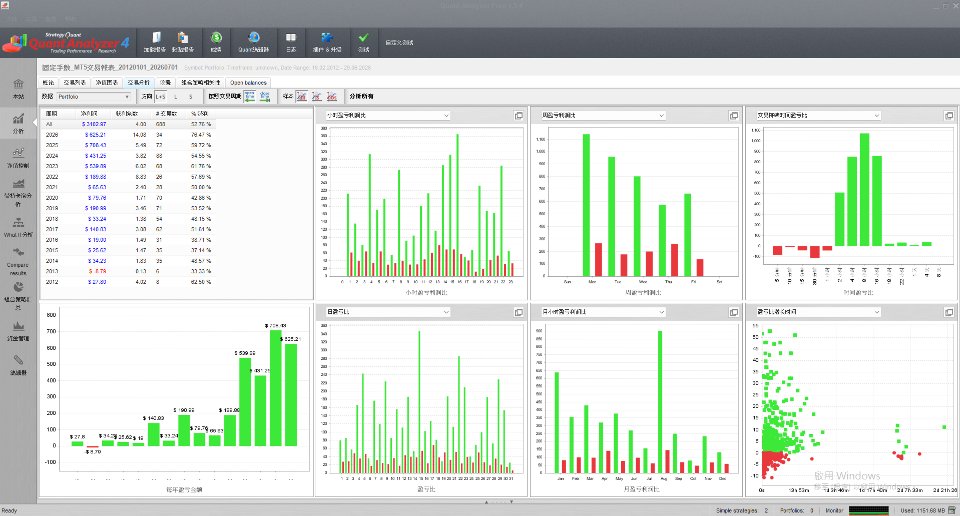Screen dimensions: 960x516
Task: Click the memory usage monitor bar in the status bar
Action: click(869, 510)
